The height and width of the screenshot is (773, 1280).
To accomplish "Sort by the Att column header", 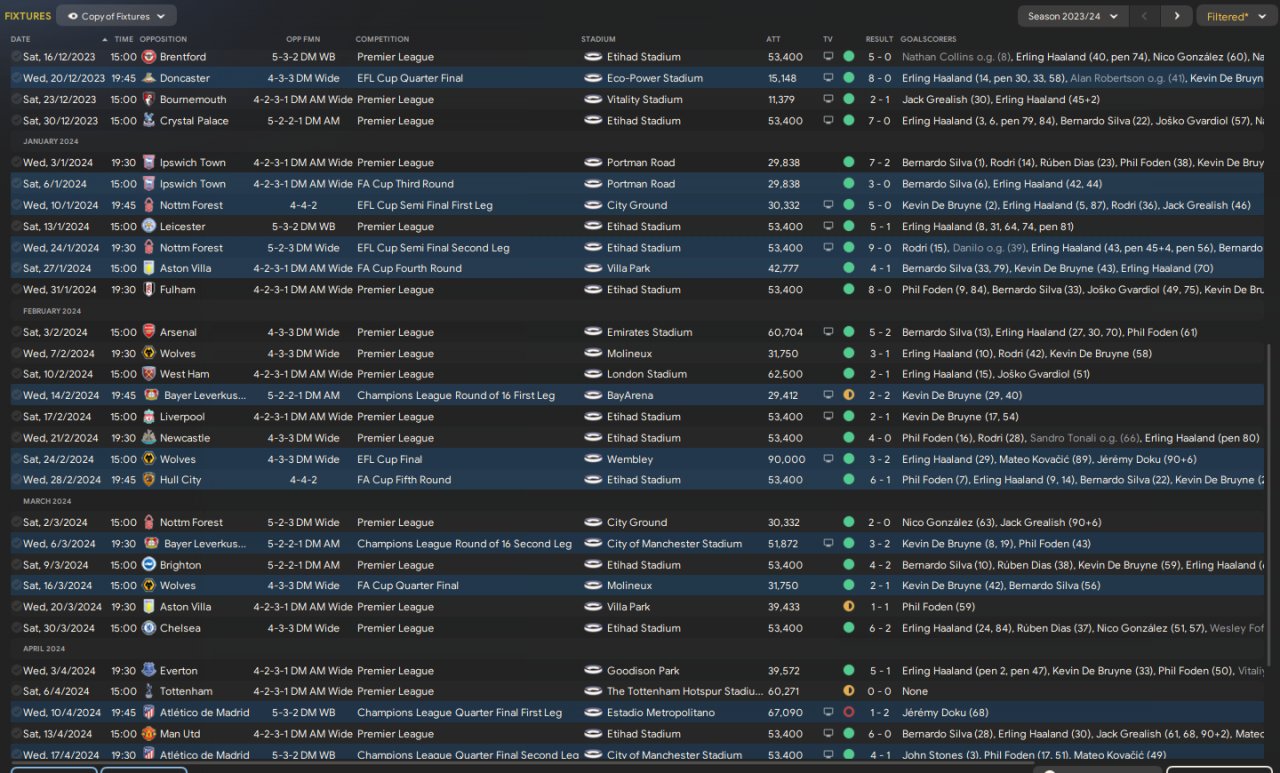I will click(x=774, y=39).
